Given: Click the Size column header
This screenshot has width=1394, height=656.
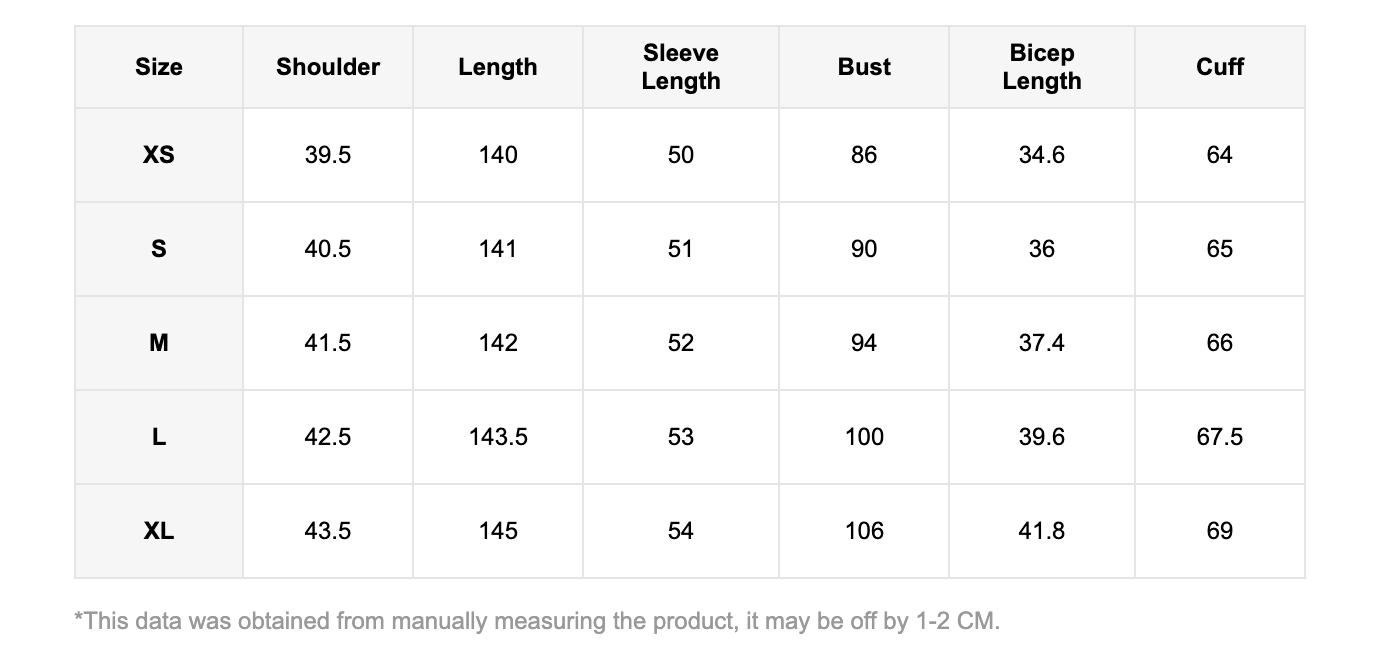Looking at the screenshot, I should 159,67.
